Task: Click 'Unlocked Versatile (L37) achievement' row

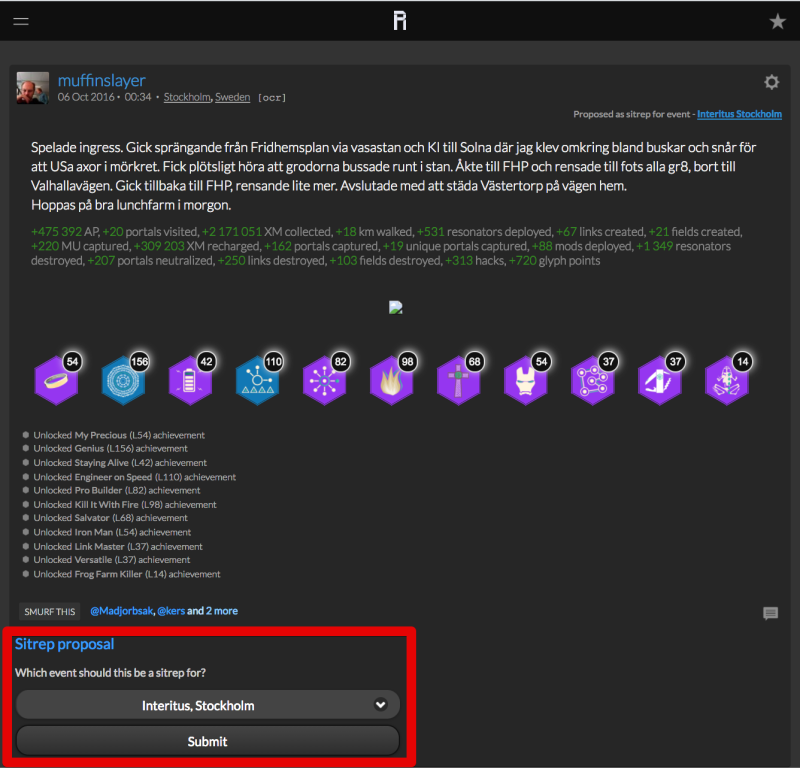Action: pyautogui.click(x=112, y=560)
